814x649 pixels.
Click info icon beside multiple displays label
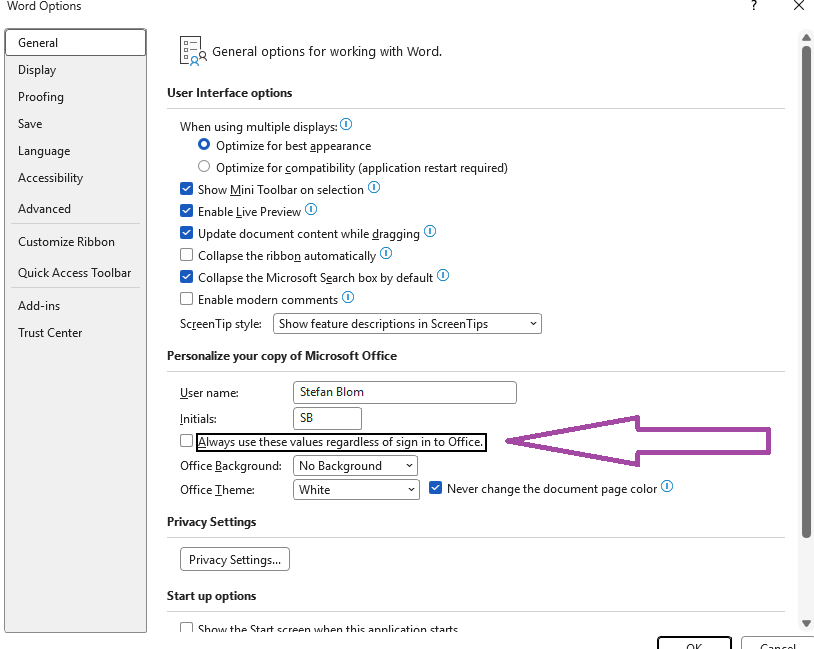346,125
